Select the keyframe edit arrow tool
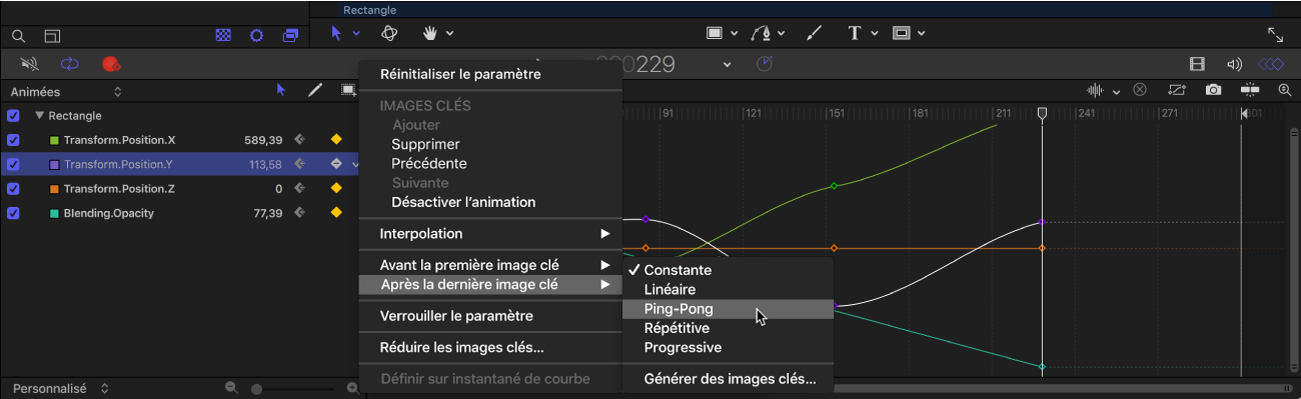Image resolution: width=1301 pixels, height=399 pixels. (281, 90)
